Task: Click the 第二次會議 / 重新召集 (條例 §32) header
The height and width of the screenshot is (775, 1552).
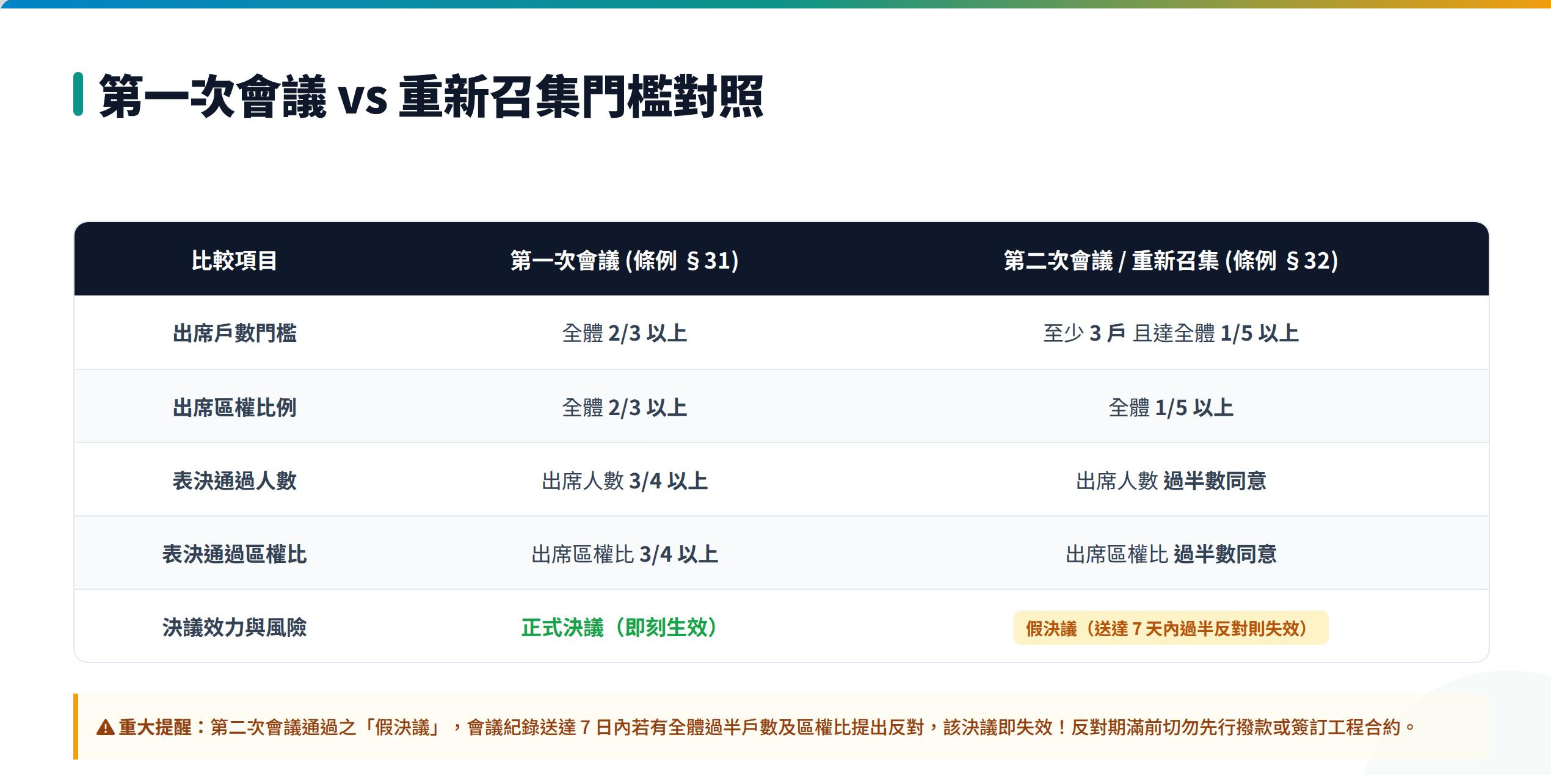Action: click(1171, 261)
